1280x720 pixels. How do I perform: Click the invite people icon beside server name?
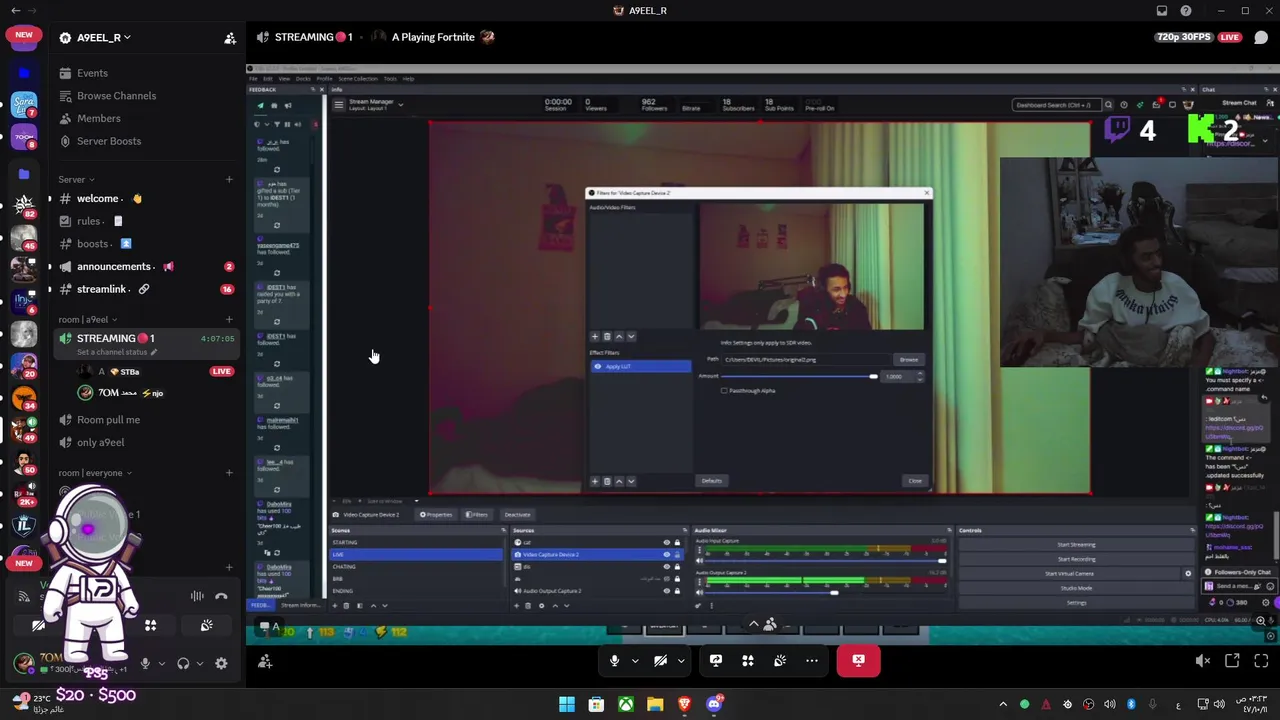pos(230,38)
